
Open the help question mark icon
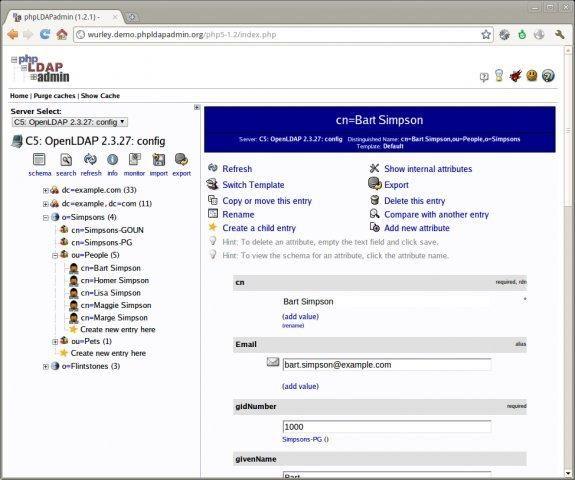pos(548,76)
